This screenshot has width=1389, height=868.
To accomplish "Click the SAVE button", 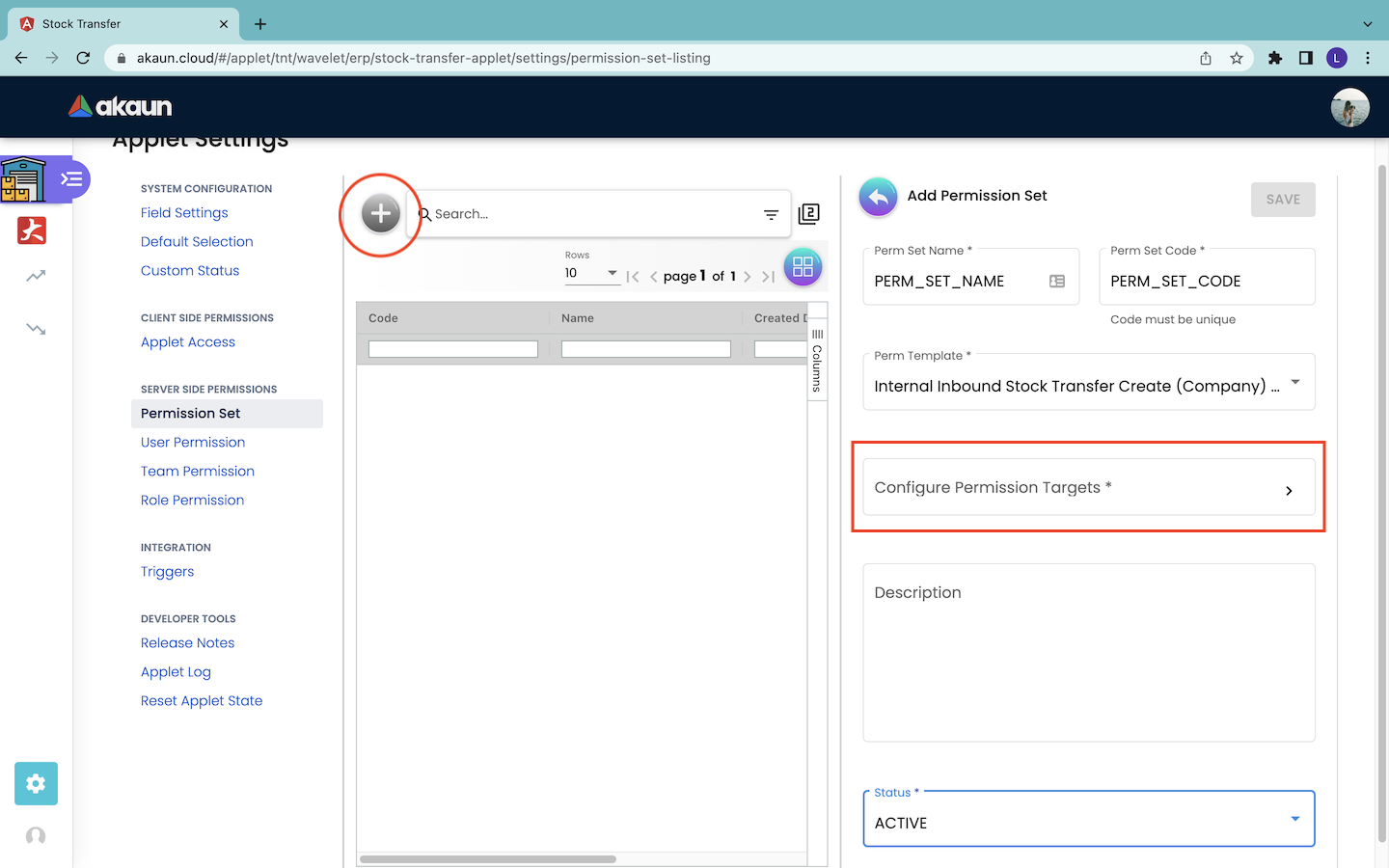I will click(x=1283, y=200).
